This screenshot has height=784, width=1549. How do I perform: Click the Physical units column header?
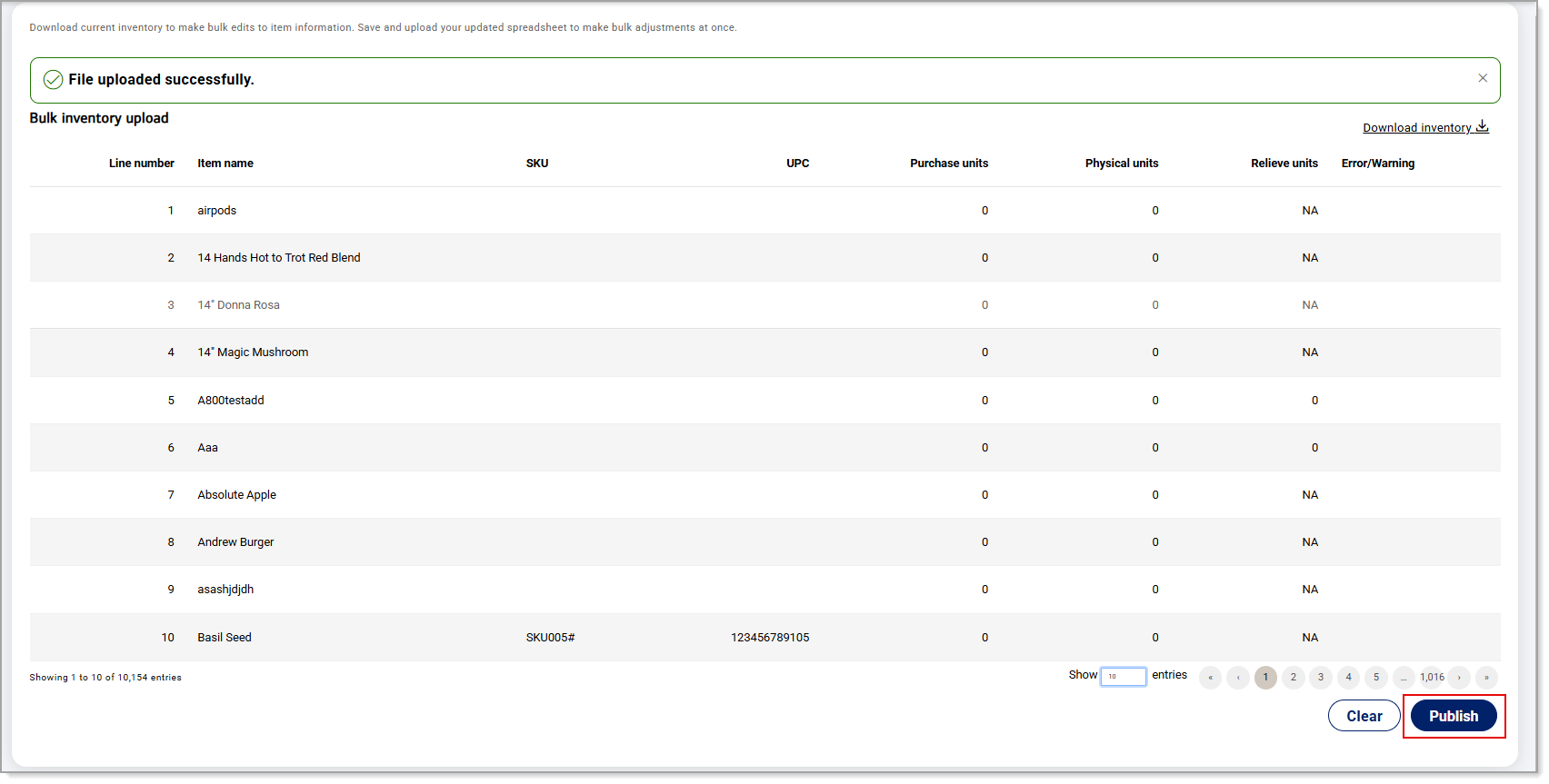pos(1122,164)
